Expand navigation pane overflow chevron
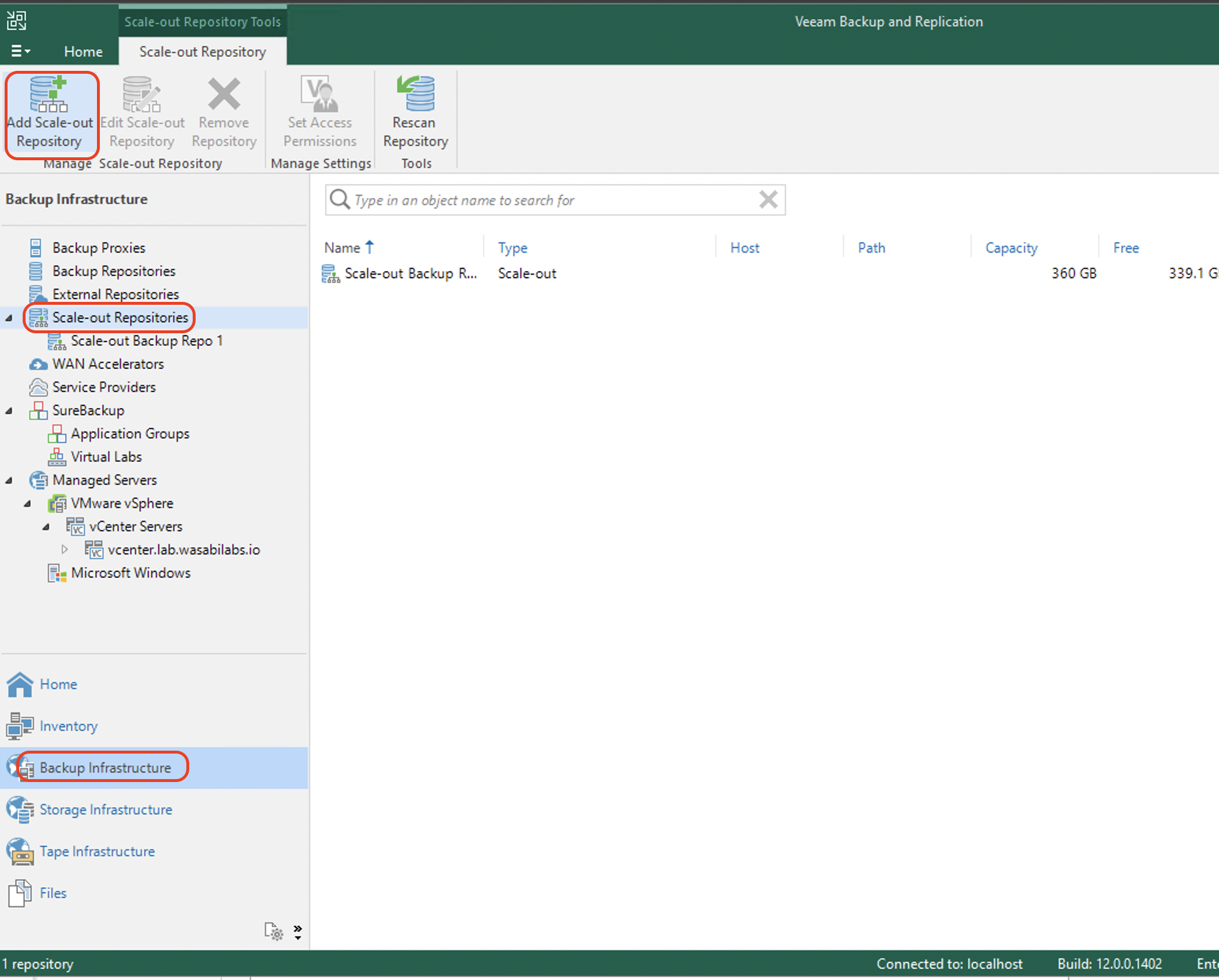Image resolution: width=1219 pixels, height=980 pixels. 298,932
